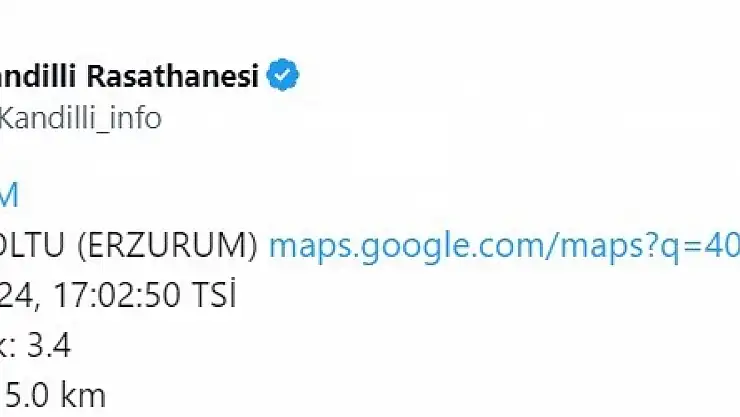740x417 pixels.
Task: Click the white checkmark inside the badge
Action: [283, 75]
